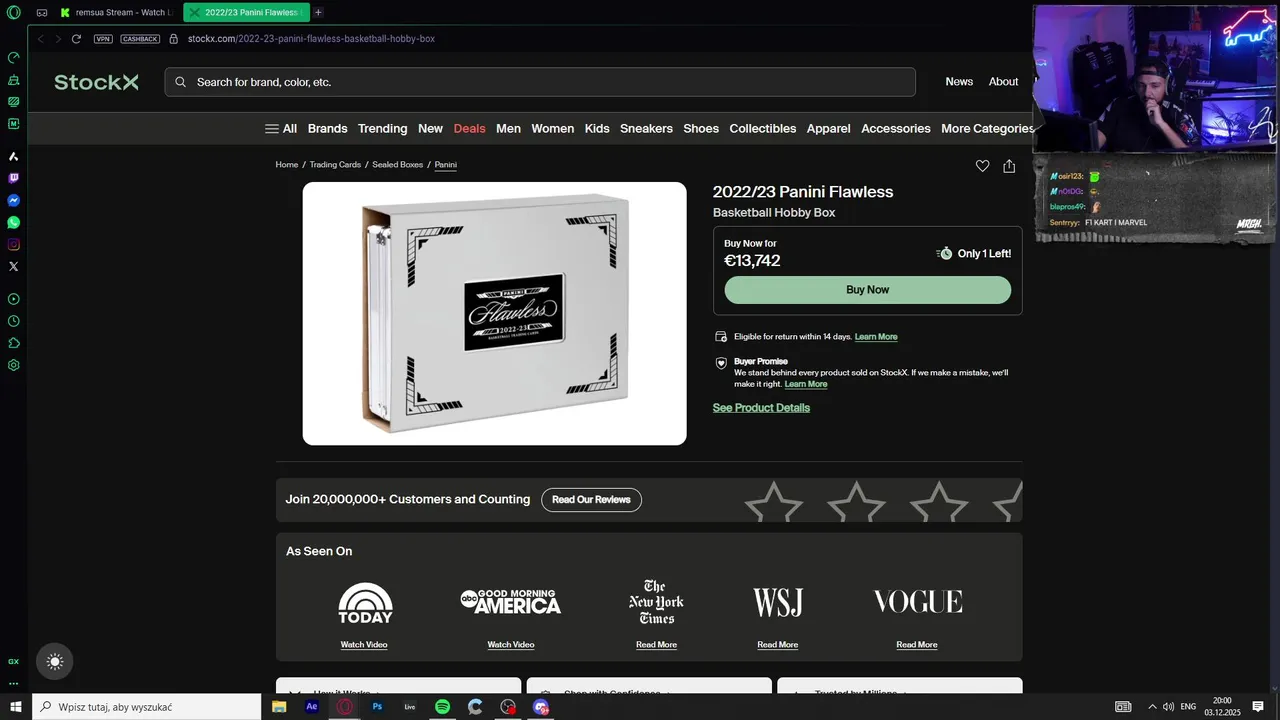Open the All categories hamburger menu
The width and height of the screenshot is (1280, 720).
281,128
